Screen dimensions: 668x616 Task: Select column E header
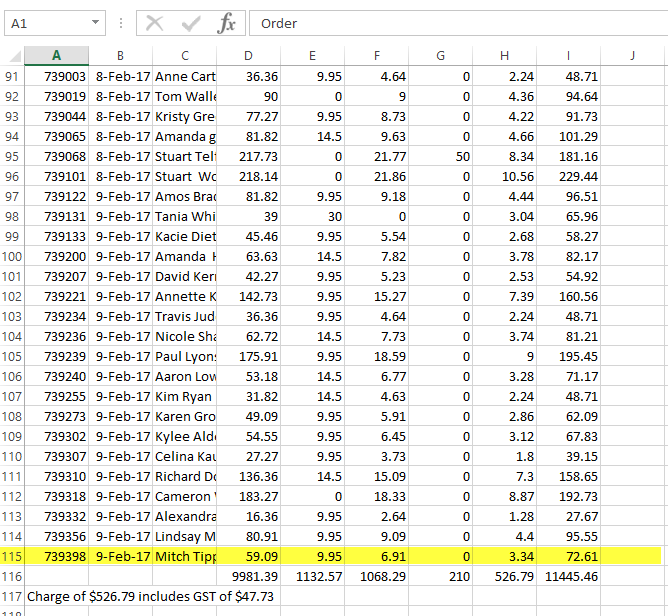pyautogui.click(x=312, y=55)
